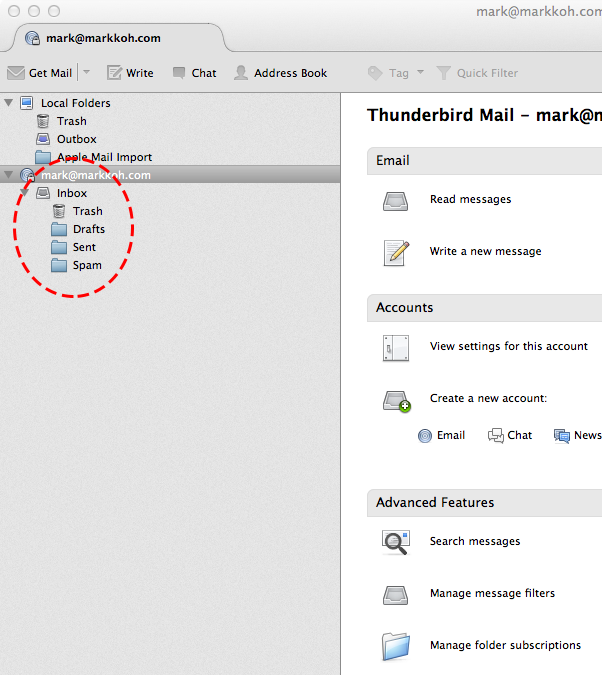Viewport: 602px width, 675px height.
Task: Click the Write toolbar button
Action: pos(130,73)
